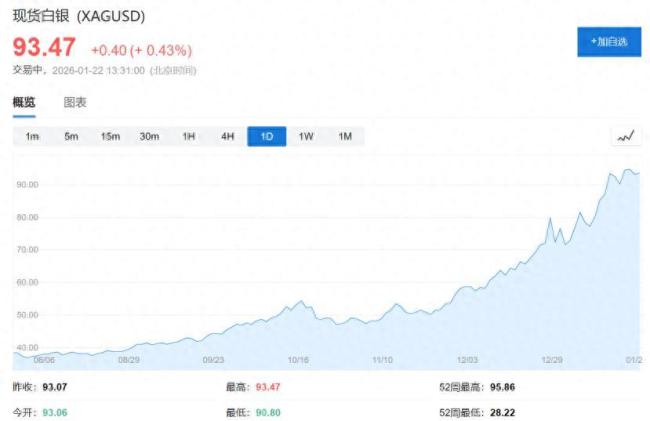650x421 pixels.
Task: Choose the 1M monthly interval
Action: click(345, 137)
